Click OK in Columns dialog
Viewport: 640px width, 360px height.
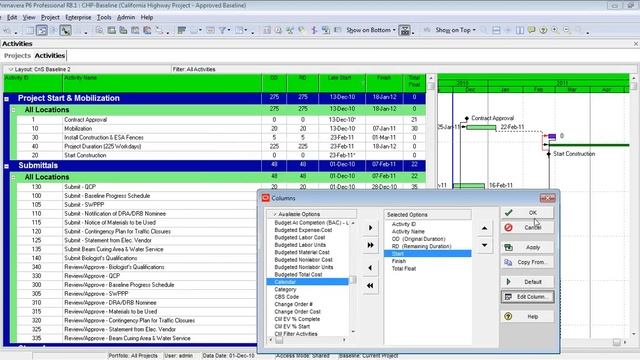[527, 213]
